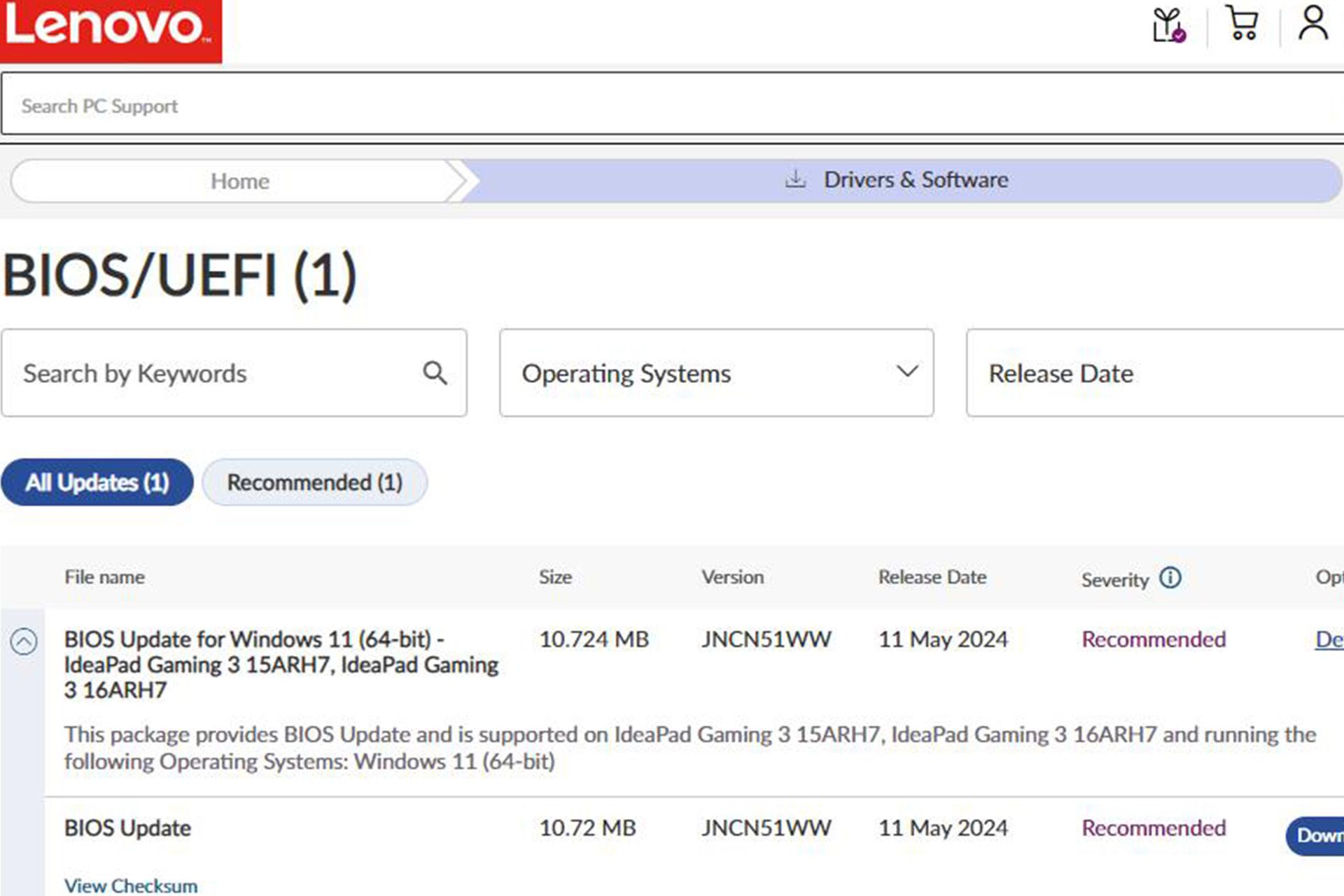
Task: Open the user account icon
Action: (x=1312, y=24)
